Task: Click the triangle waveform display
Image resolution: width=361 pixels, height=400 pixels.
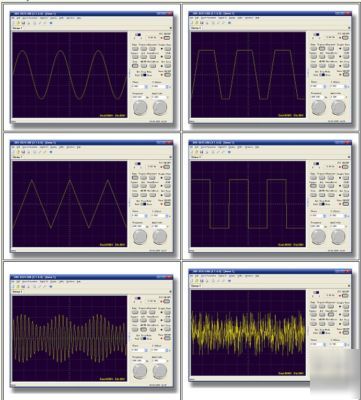Action: pos(69,204)
